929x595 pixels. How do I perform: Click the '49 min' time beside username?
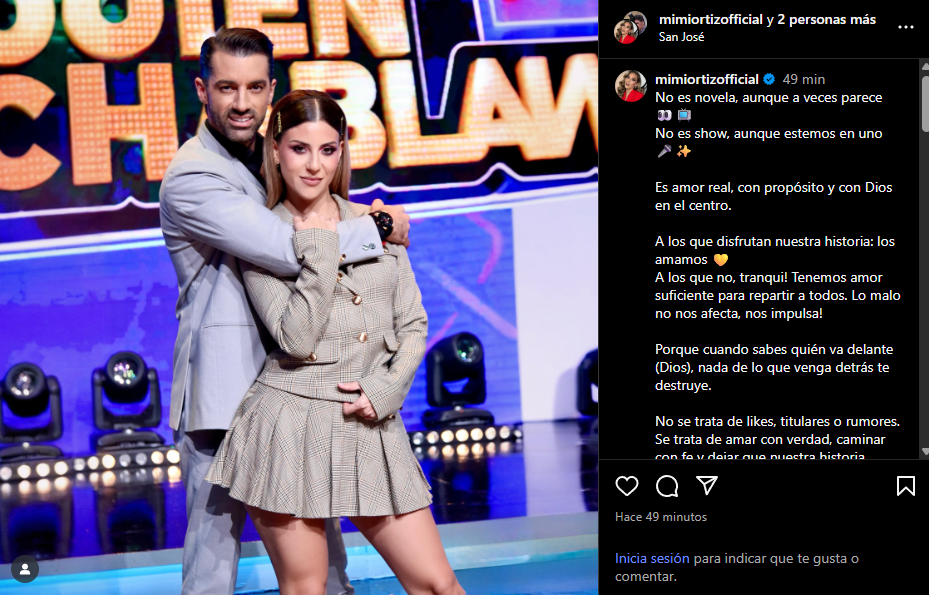(x=803, y=79)
